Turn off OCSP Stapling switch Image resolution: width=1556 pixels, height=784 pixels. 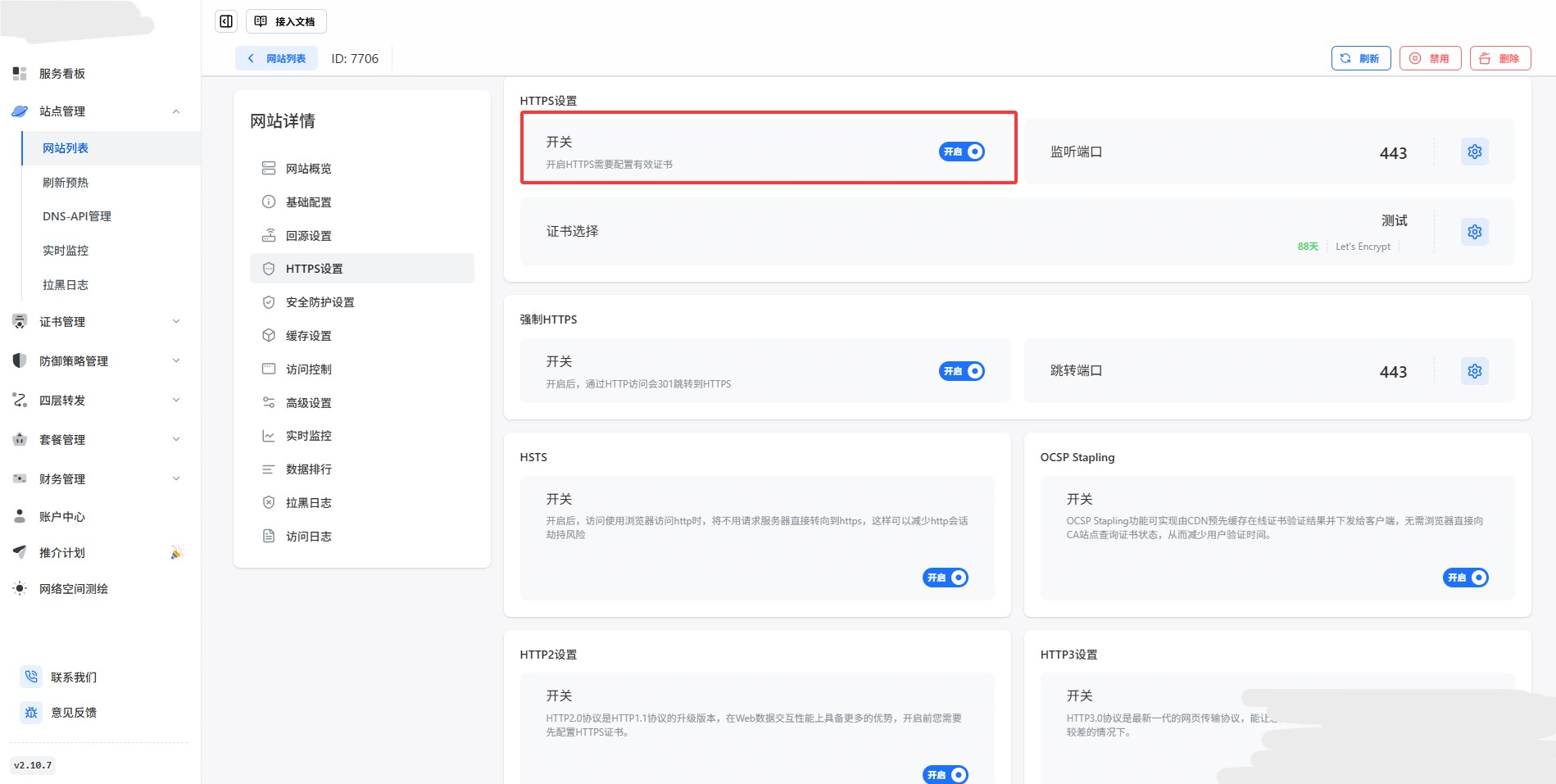pyautogui.click(x=1465, y=578)
